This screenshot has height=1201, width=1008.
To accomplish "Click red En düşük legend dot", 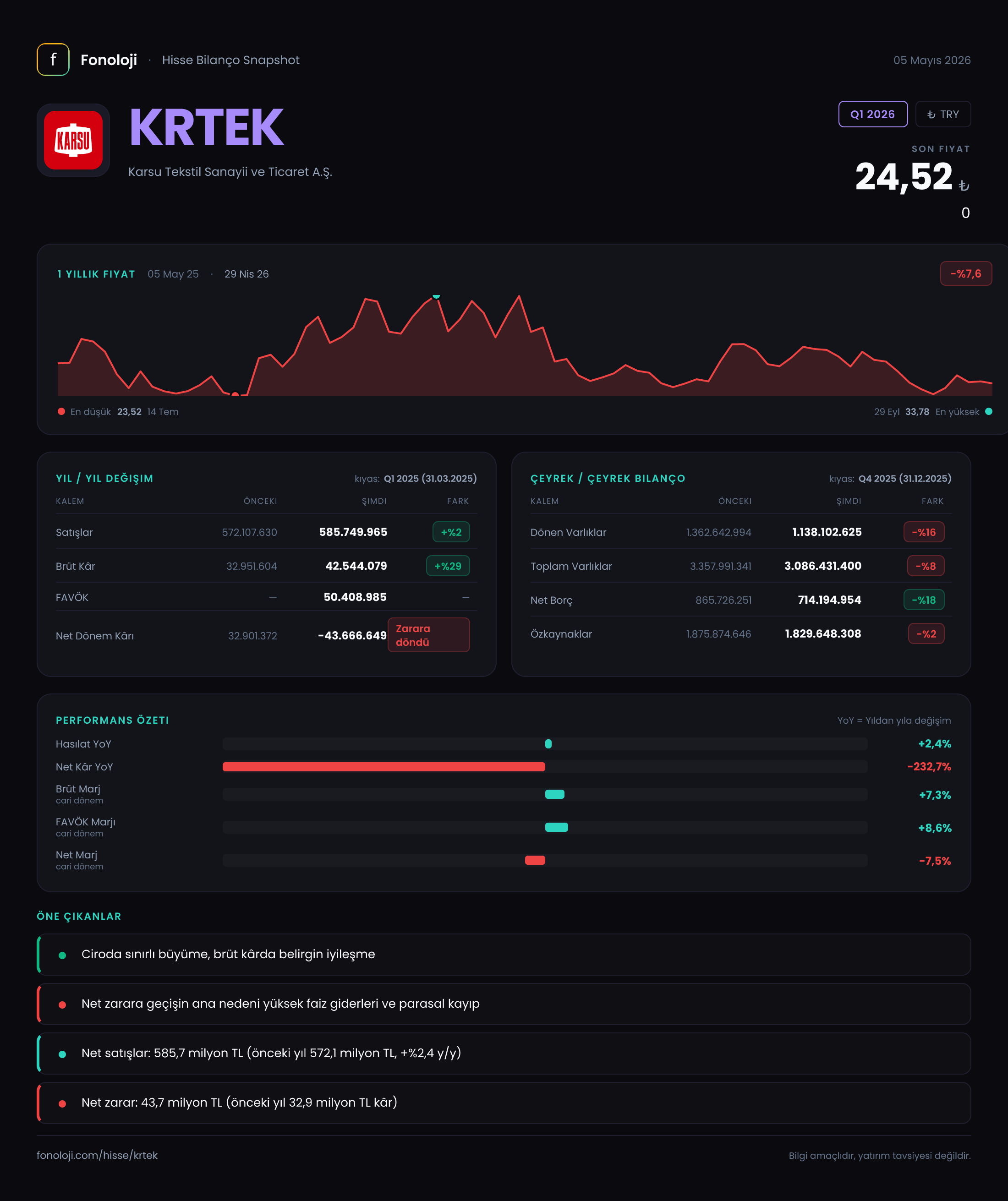I will (61, 411).
